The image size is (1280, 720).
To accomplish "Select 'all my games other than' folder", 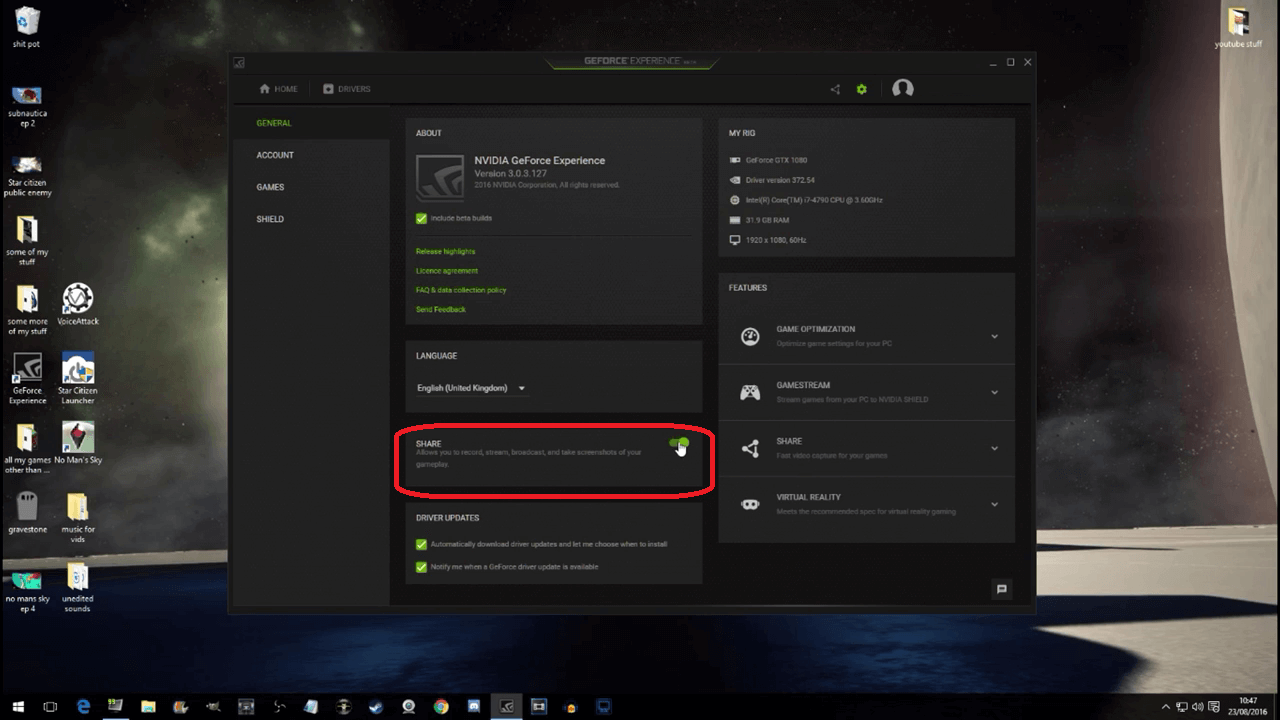I will coord(27,448).
